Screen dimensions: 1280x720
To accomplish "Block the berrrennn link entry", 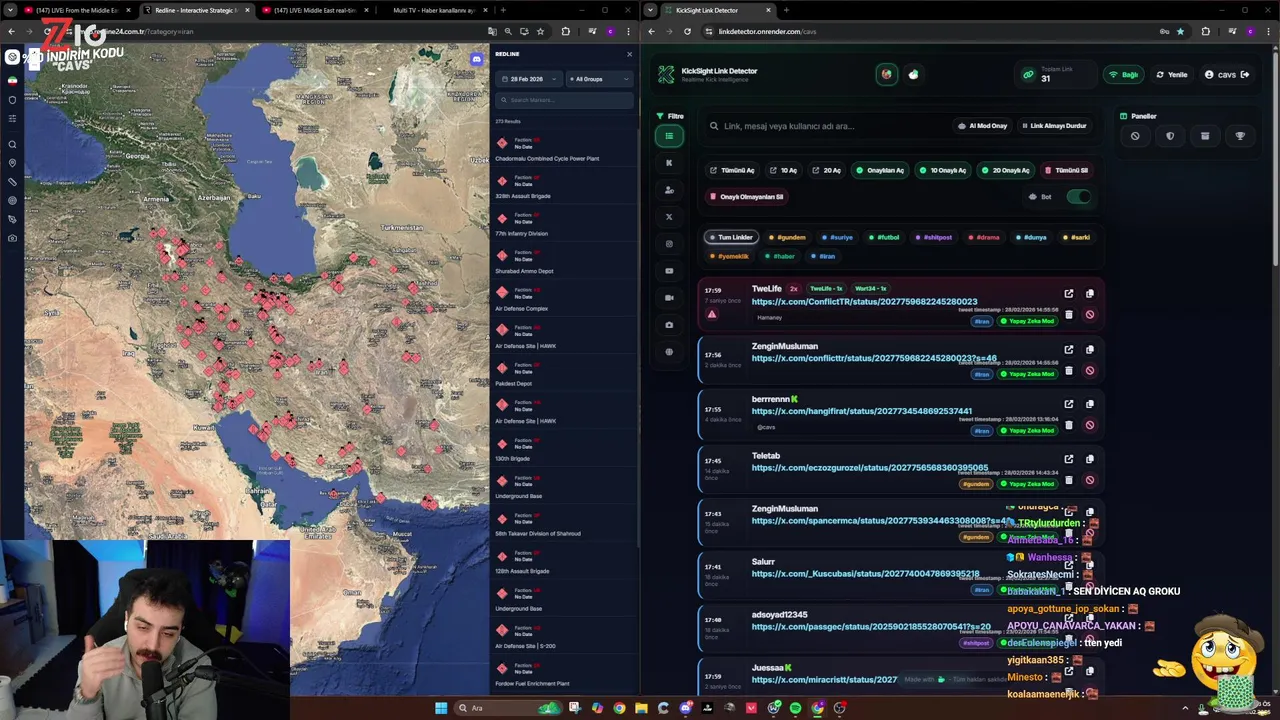I will [x=1090, y=425].
